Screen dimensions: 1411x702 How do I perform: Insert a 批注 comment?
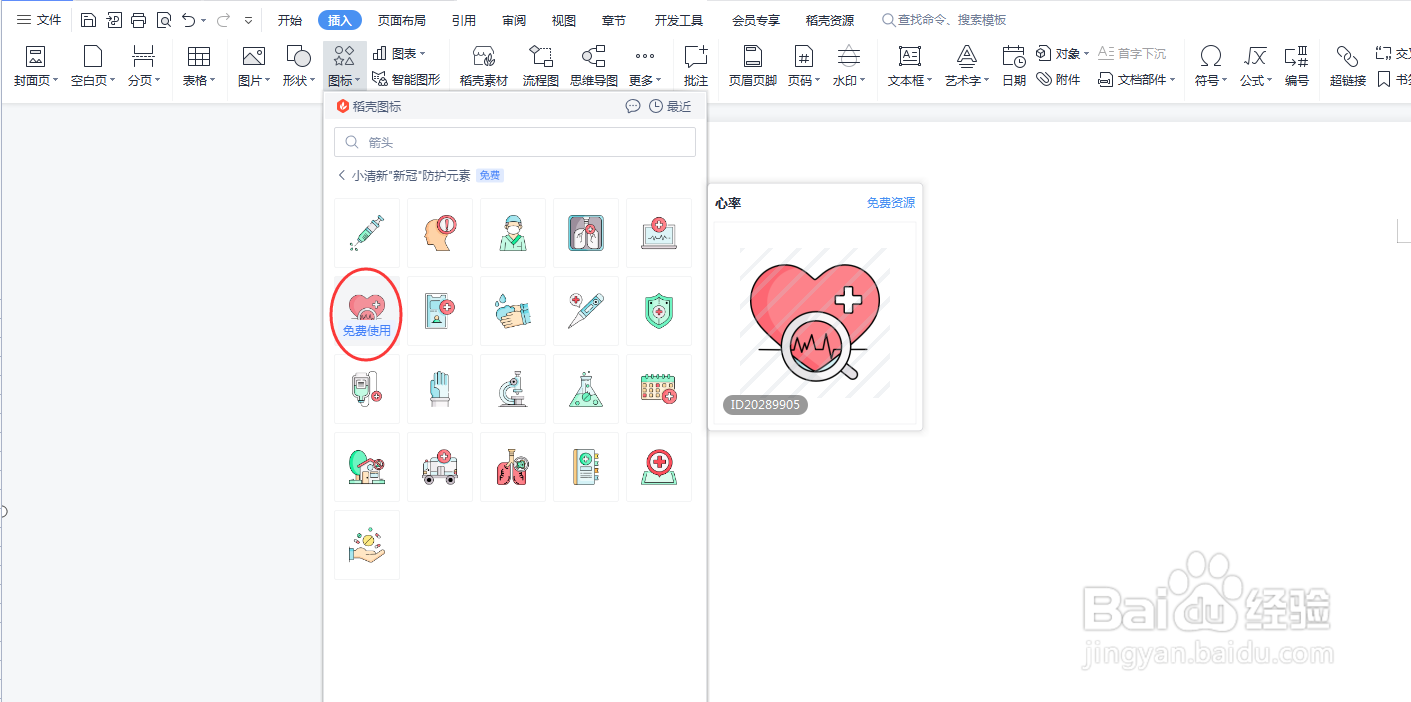pos(695,66)
